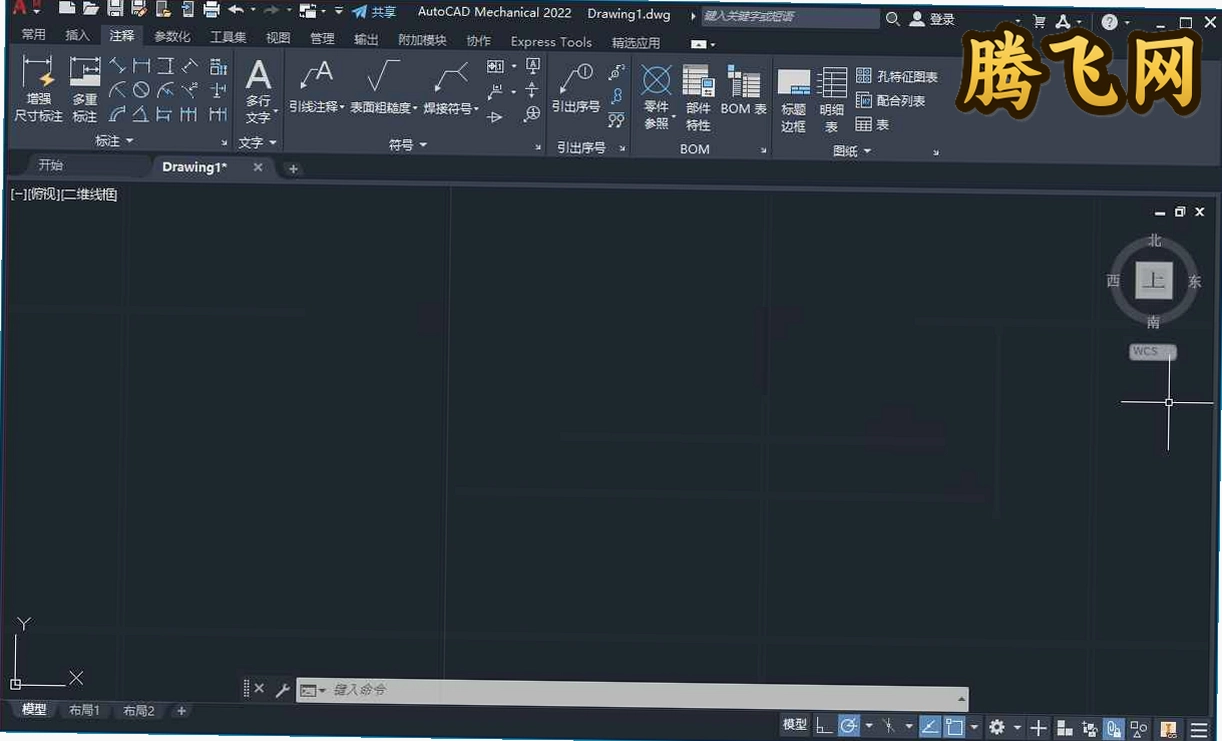The height and width of the screenshot is (741, 1222).
Task: Expand the 标注 panel dropdown
Action: (x=114, y=141)
